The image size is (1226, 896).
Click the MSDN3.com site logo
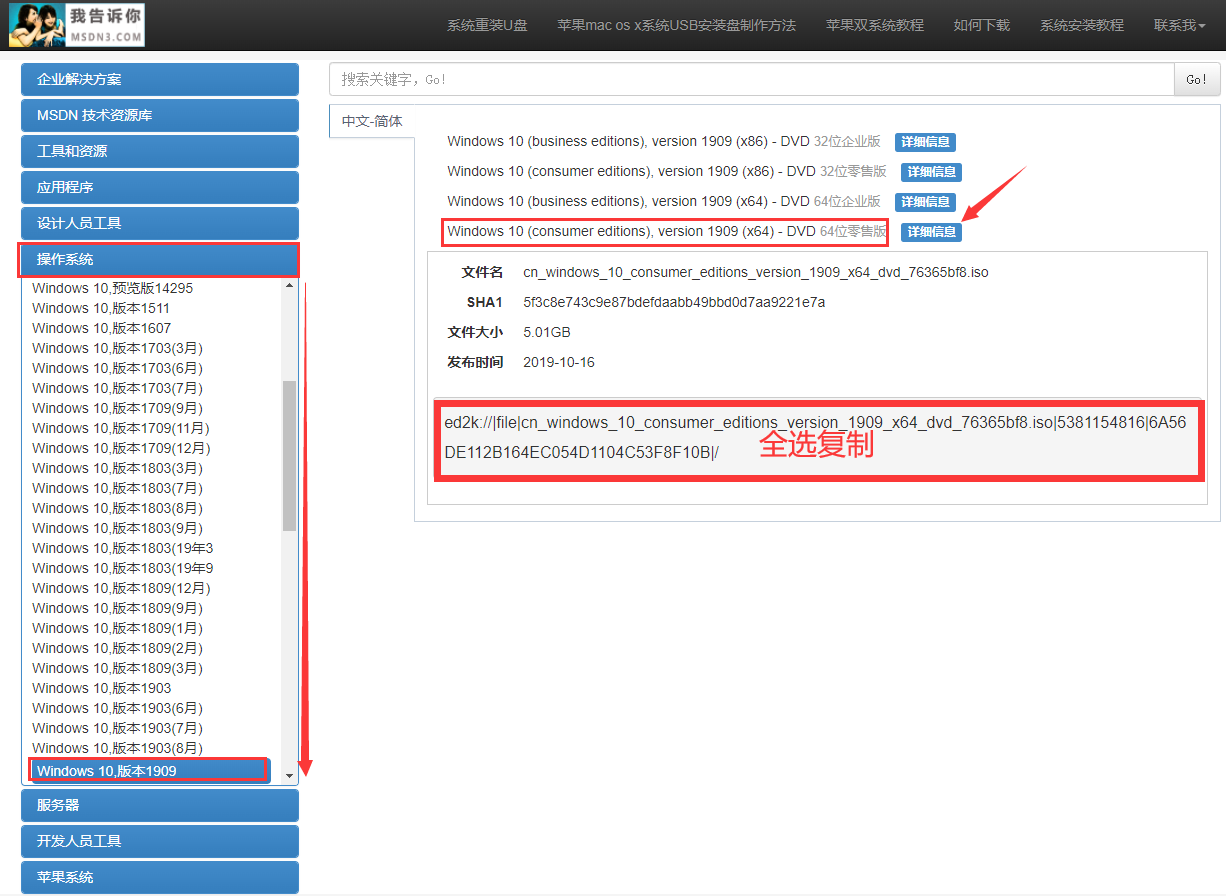pyautogui.click(x=76, y=25)
